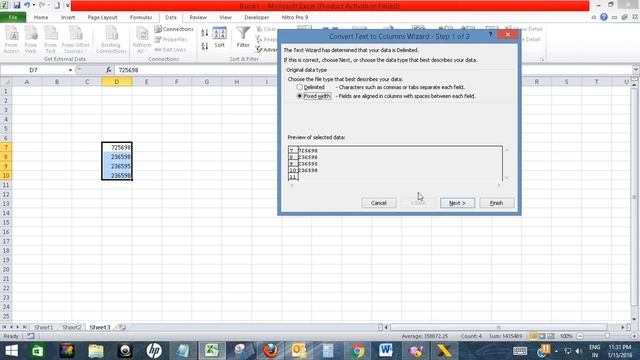Image resolution: width=640 pixels, height=360 pixels.
Task: Click the From Web icon
Action: 31,39
